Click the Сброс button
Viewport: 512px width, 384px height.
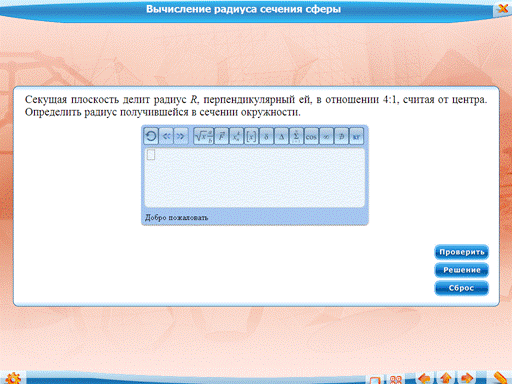tap(462, 288)
